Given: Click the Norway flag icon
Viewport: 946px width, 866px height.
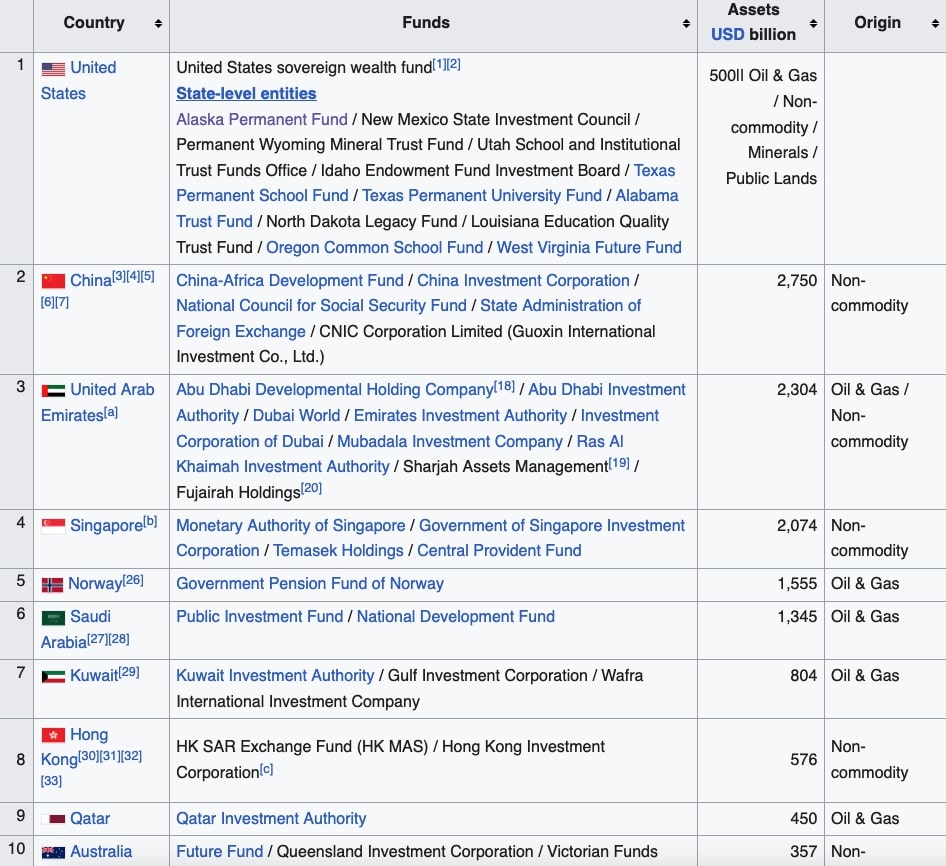Looking at the screenshot, I should point(52,585).
